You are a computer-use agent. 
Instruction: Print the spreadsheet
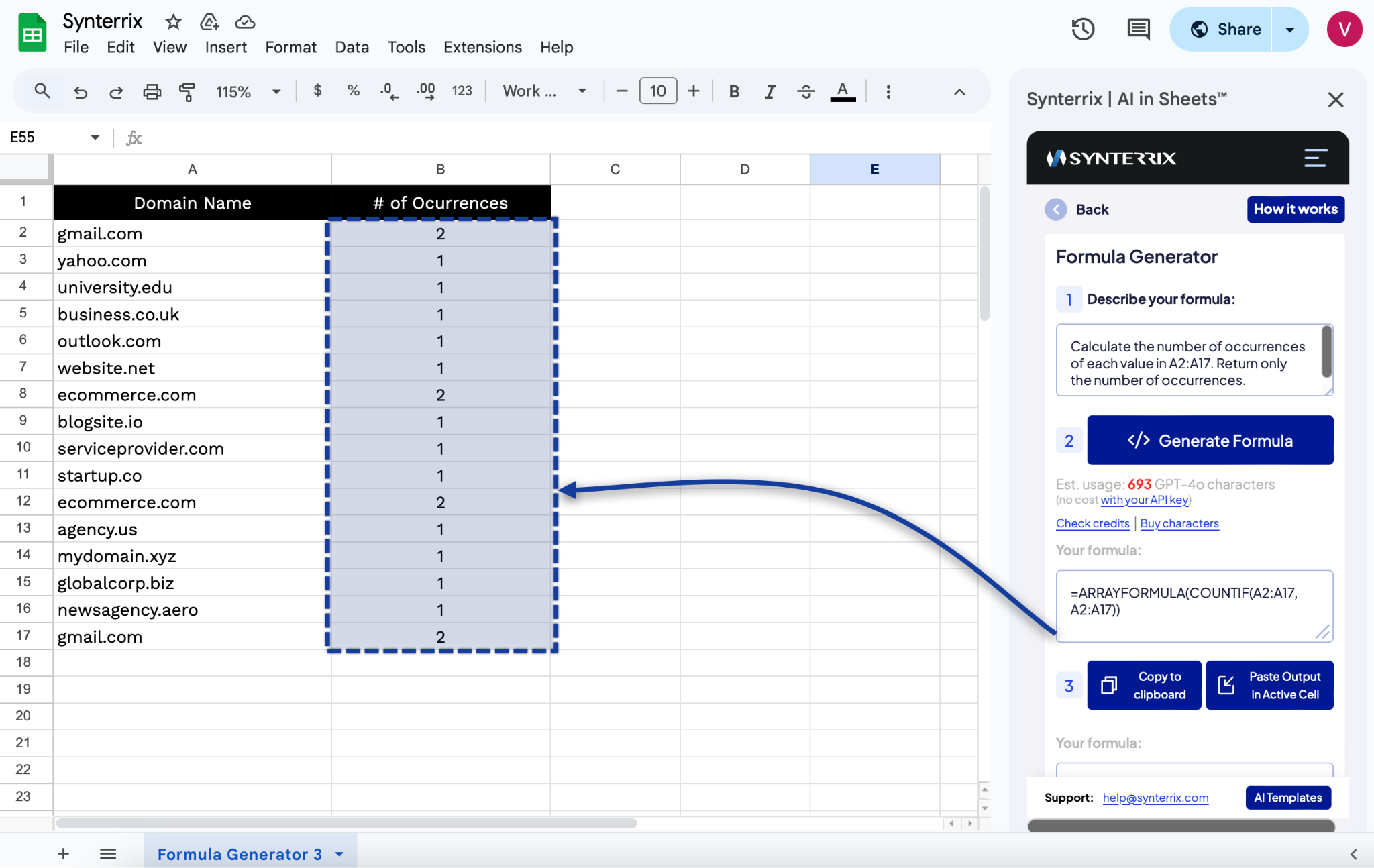point(152,91)
